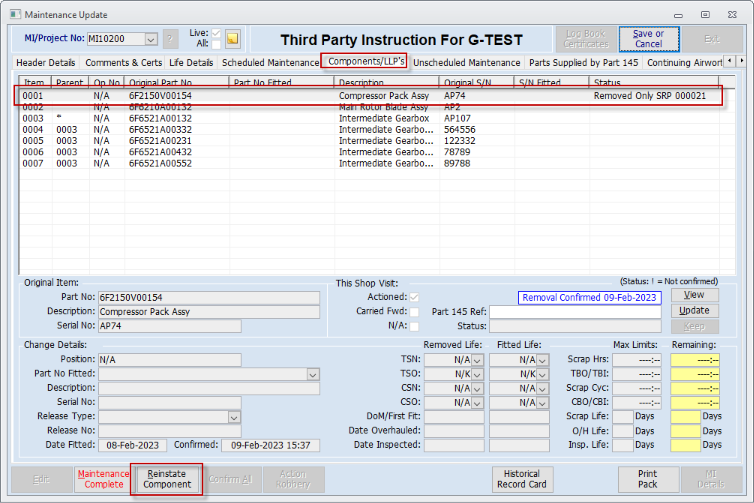Click the Maintenance Complete button
754x503 pixels.
tap(103, 479)
